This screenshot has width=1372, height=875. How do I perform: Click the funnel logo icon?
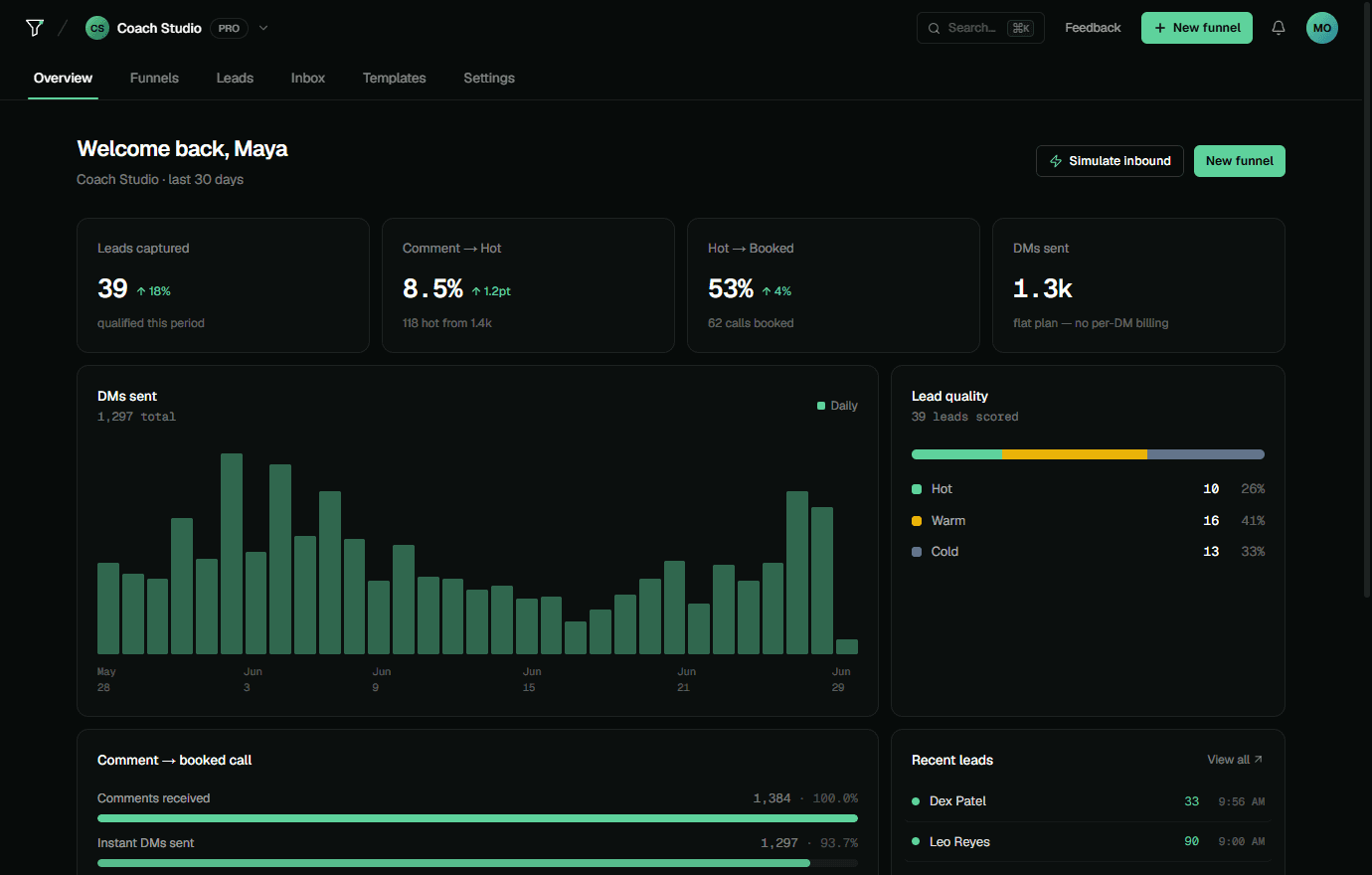point(35,28)
